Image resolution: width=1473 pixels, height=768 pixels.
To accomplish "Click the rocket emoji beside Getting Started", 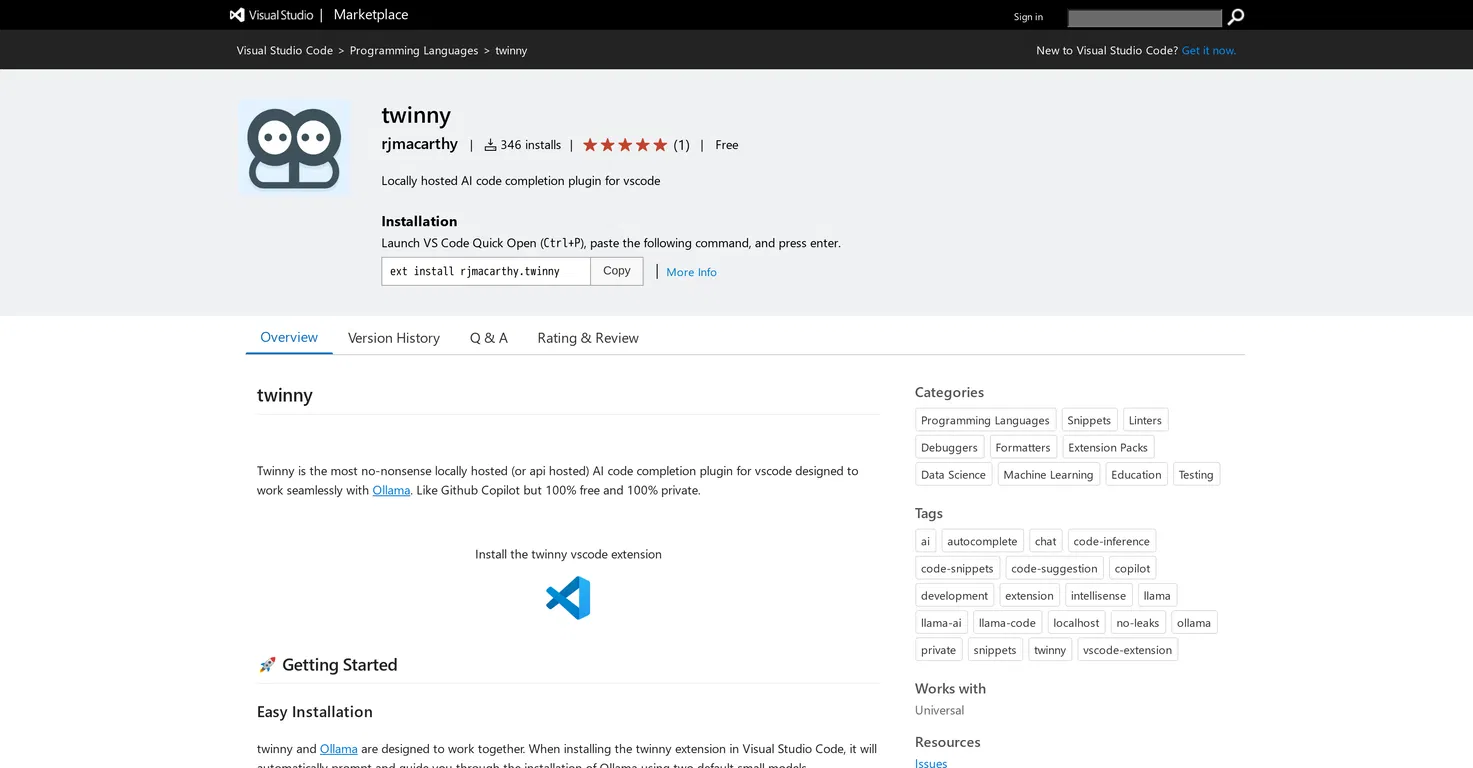I will coord(267,665).
